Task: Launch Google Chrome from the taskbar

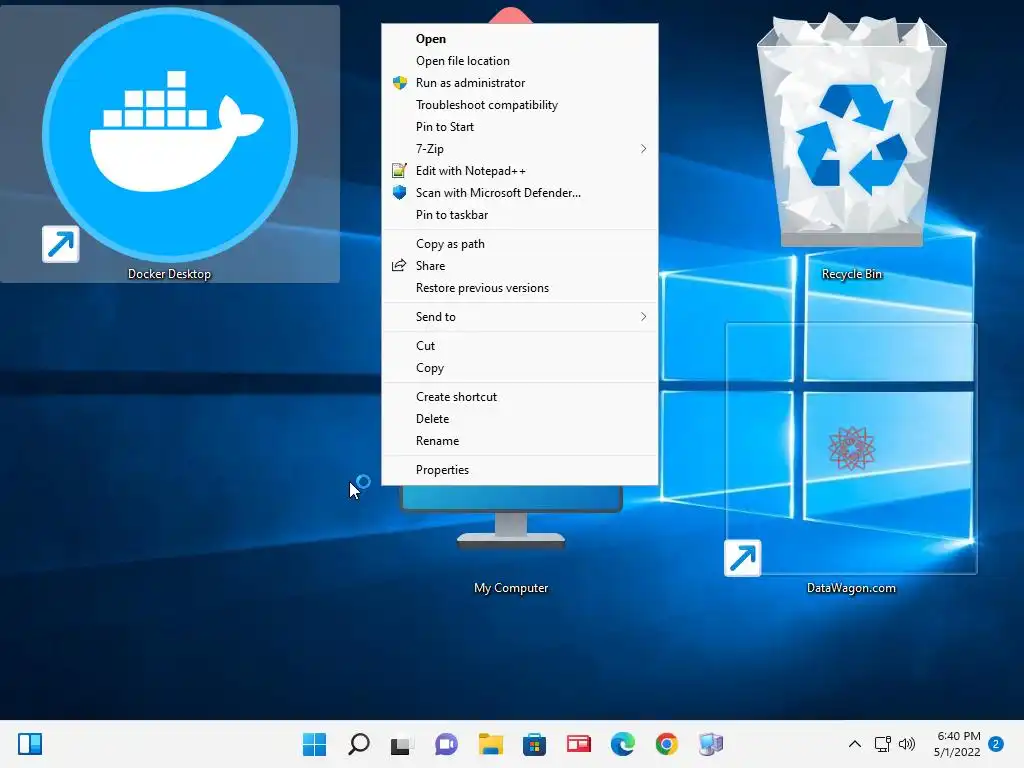Action: 667,744
